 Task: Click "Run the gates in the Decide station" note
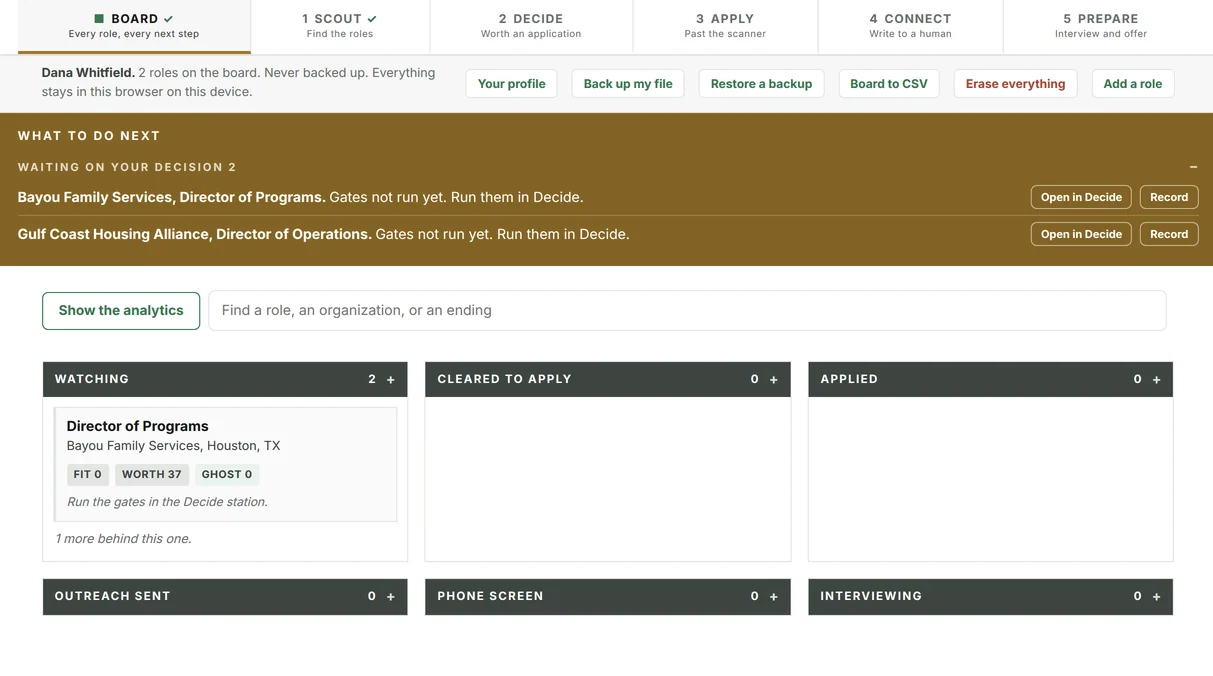pyautogui.click(x=167, y=502)
